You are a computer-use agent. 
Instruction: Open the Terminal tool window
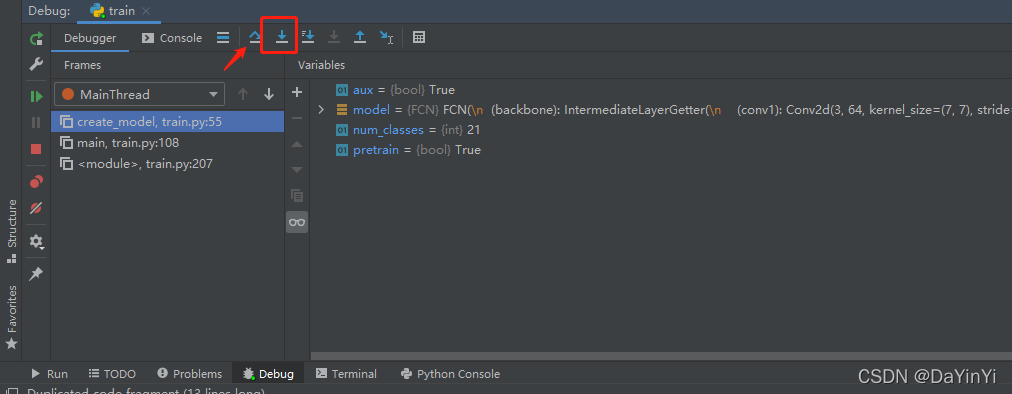point(346,374)
